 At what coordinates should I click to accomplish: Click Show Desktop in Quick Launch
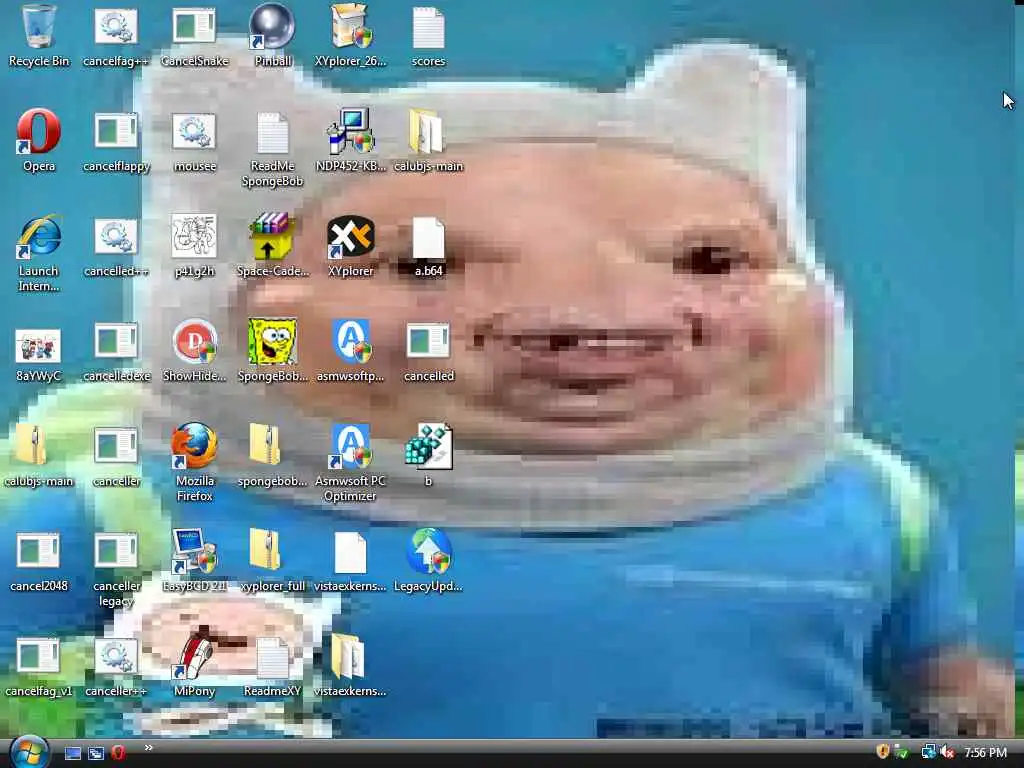click(73, 753)
